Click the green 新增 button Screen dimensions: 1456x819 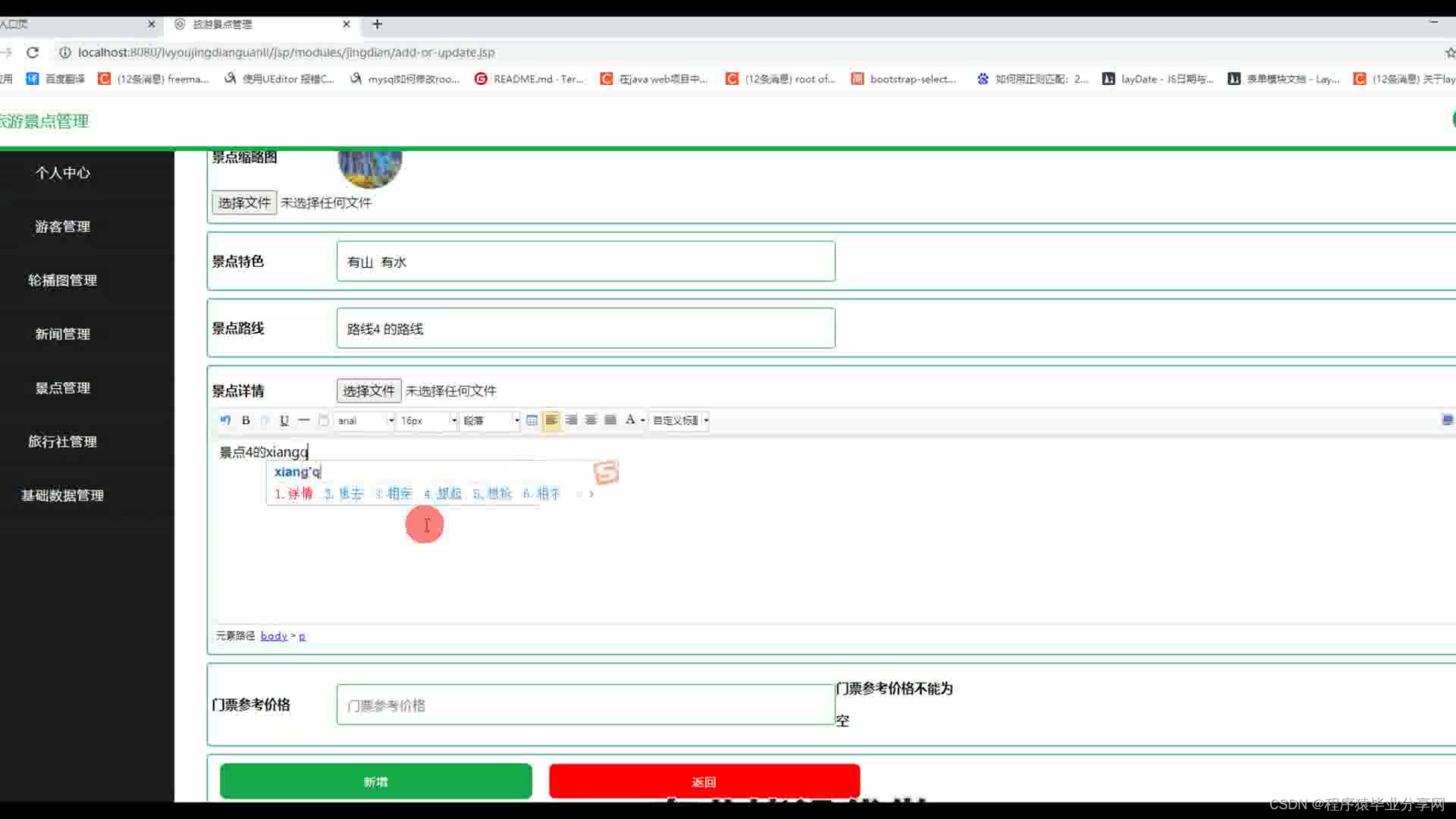coord(375,782)
